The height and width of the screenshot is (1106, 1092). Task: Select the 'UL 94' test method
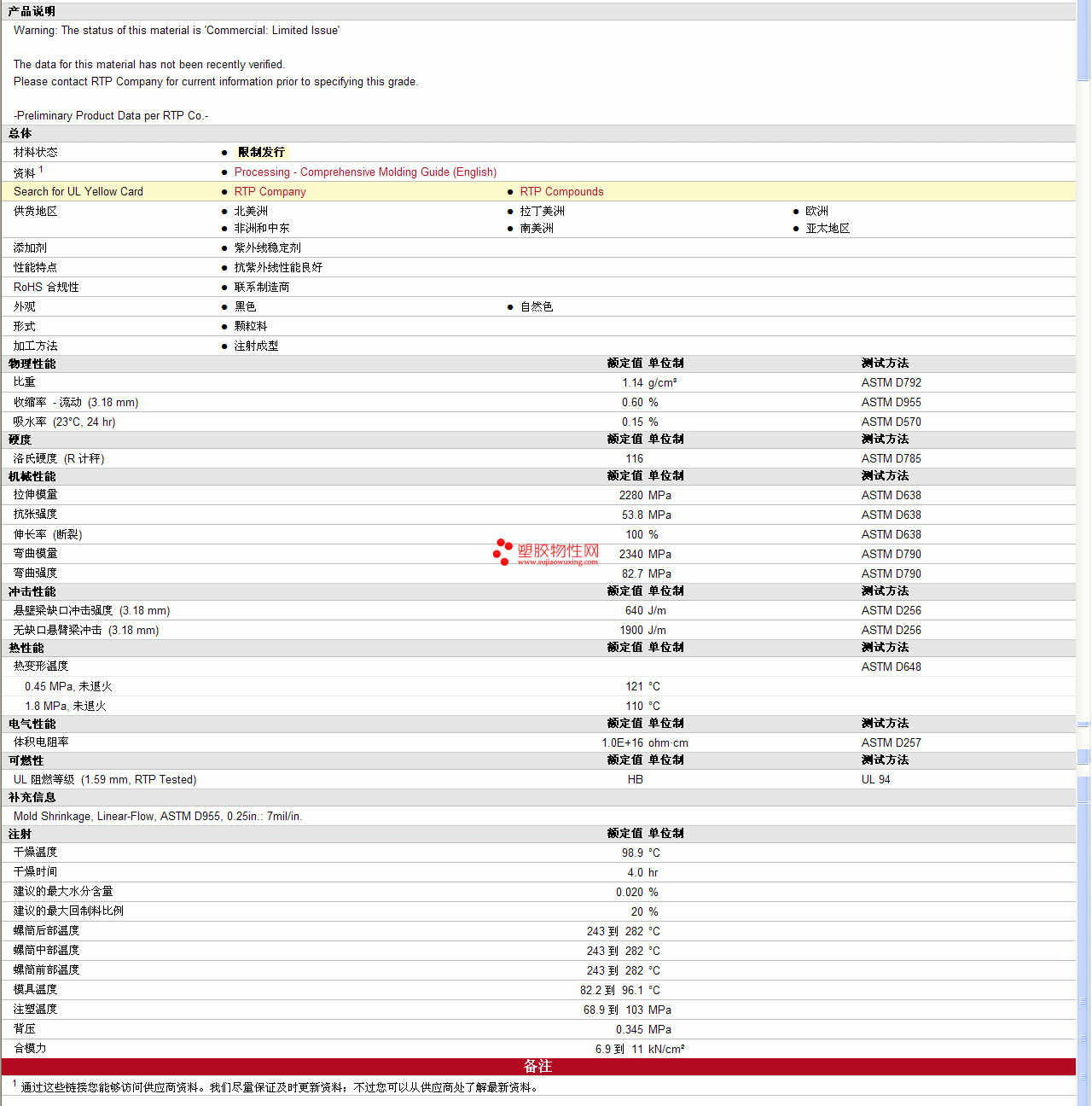[x=876, y=780]
